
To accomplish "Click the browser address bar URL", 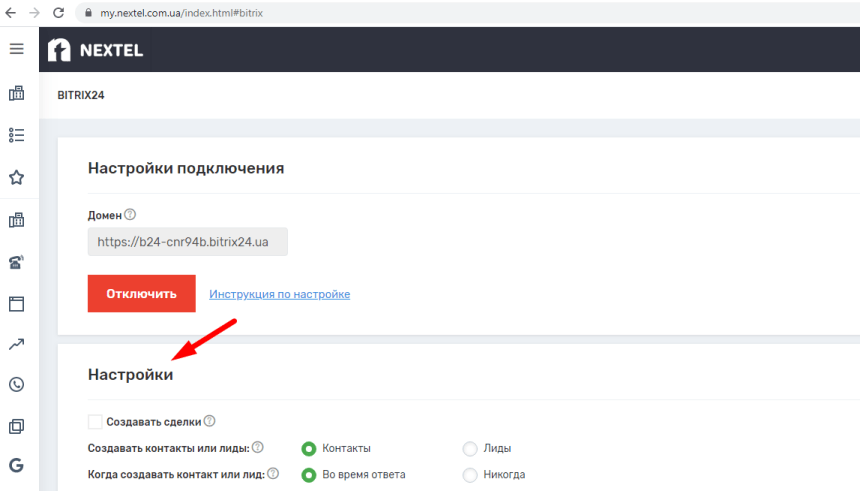I will click(x=180, y=13).
